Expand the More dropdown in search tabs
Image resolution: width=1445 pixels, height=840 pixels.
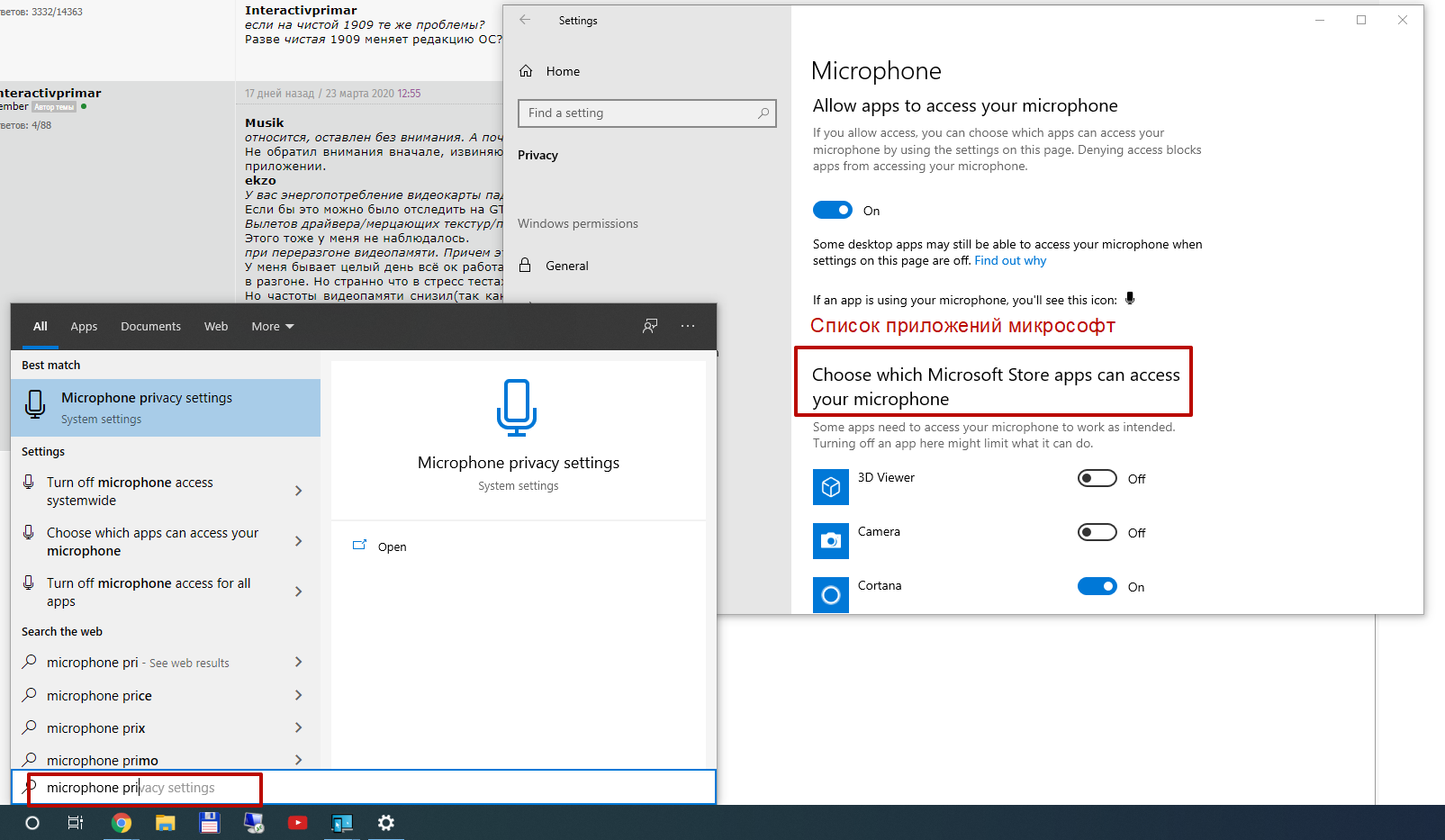273,327
